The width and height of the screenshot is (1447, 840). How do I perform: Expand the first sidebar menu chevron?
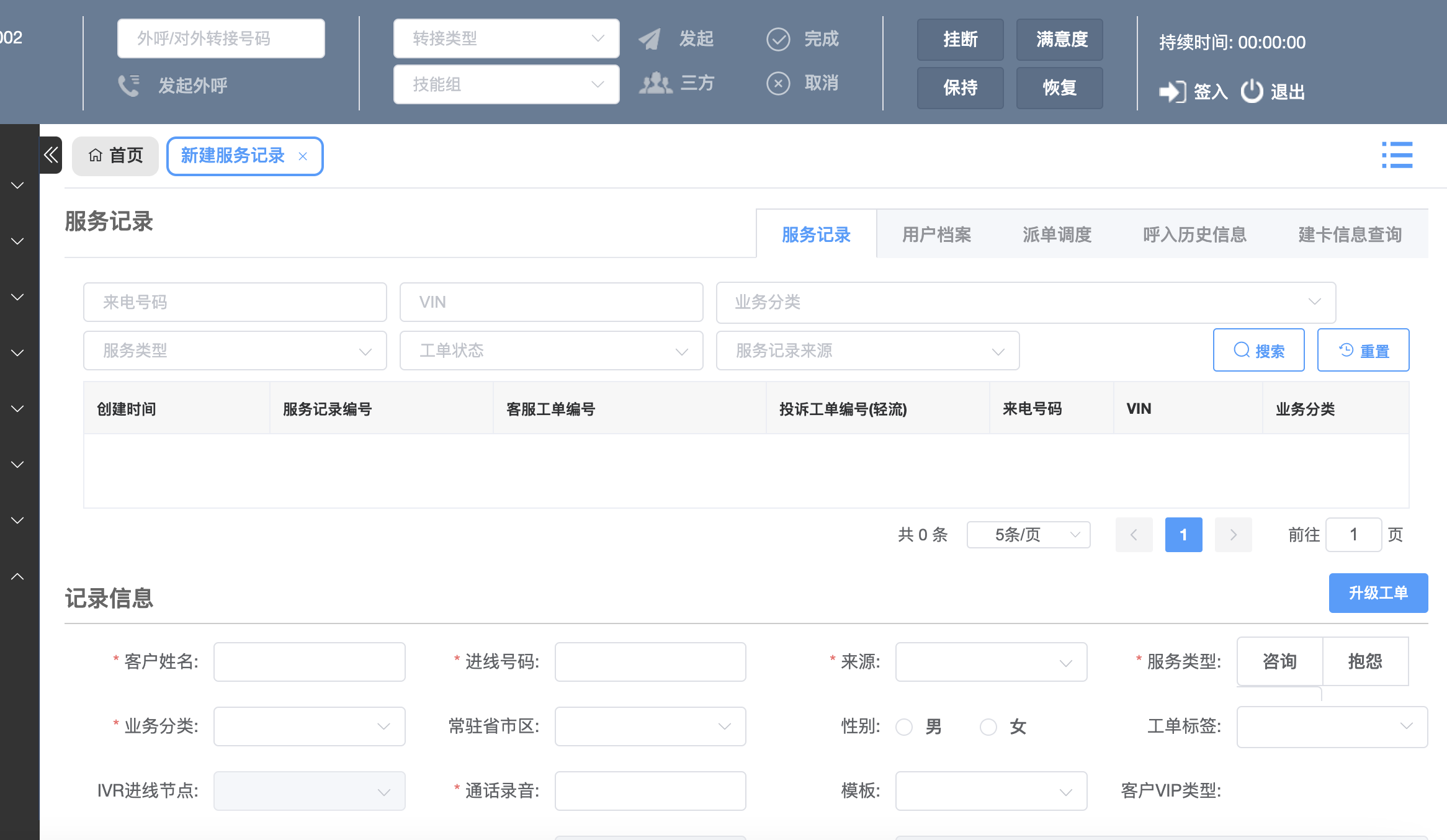(17, 185)
